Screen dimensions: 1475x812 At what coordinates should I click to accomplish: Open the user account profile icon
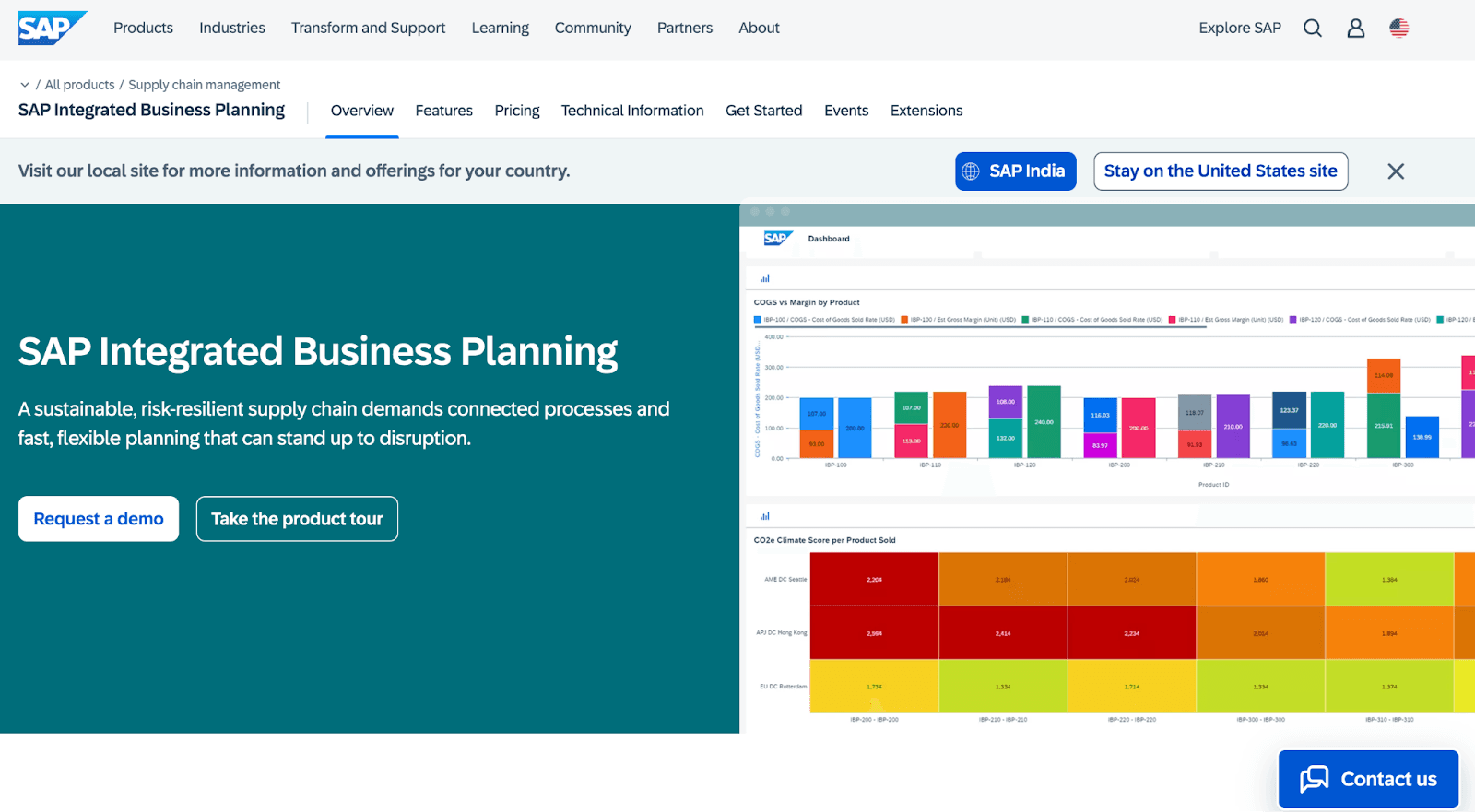coord(1356,29)
